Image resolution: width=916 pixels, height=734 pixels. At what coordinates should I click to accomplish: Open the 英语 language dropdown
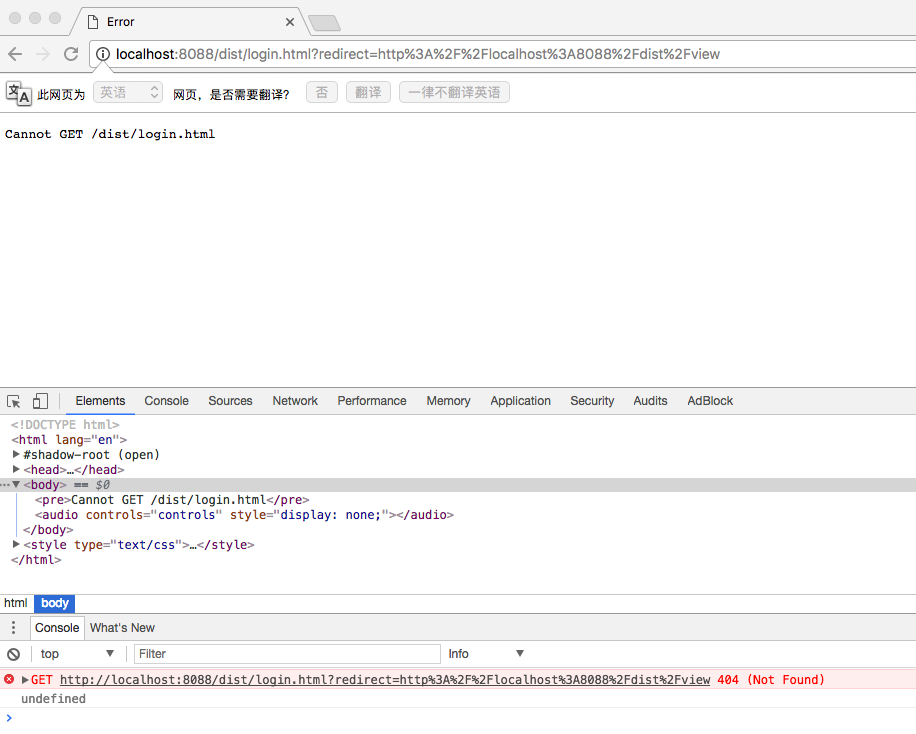coord(127,91)
